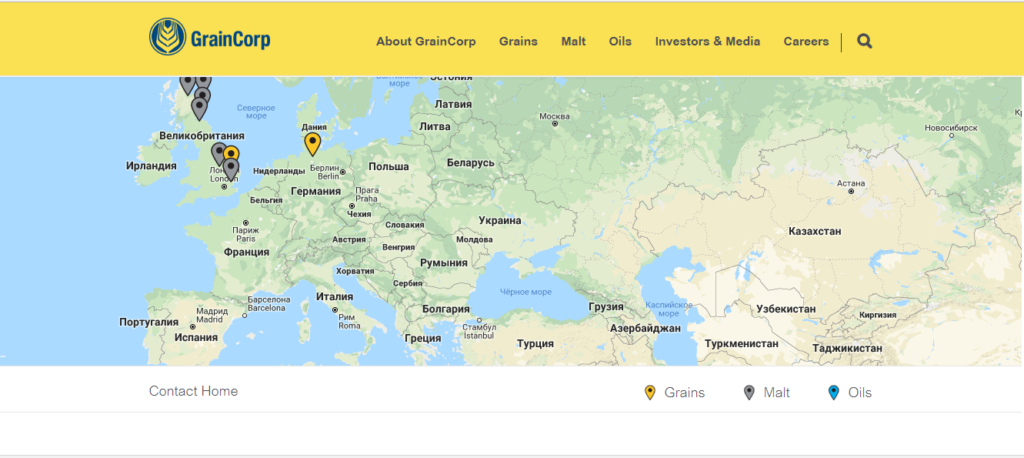Click the Новосибирск city label

[951, 127]
